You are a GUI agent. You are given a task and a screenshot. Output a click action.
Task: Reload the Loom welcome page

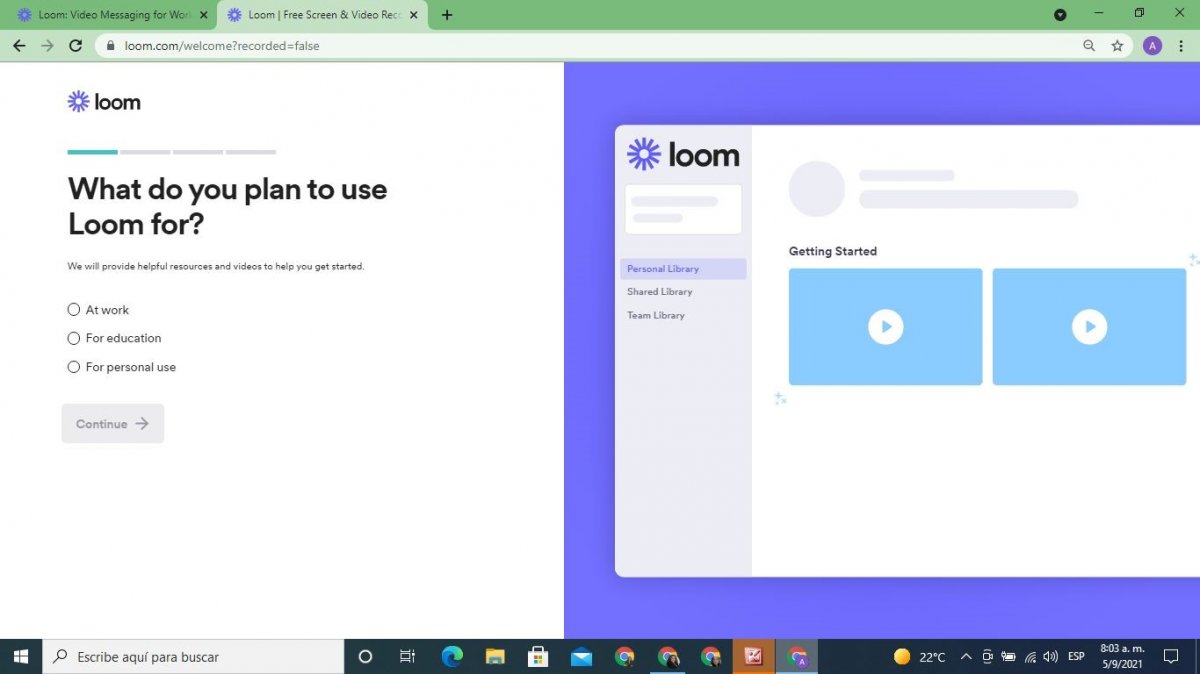coord(75,46)
